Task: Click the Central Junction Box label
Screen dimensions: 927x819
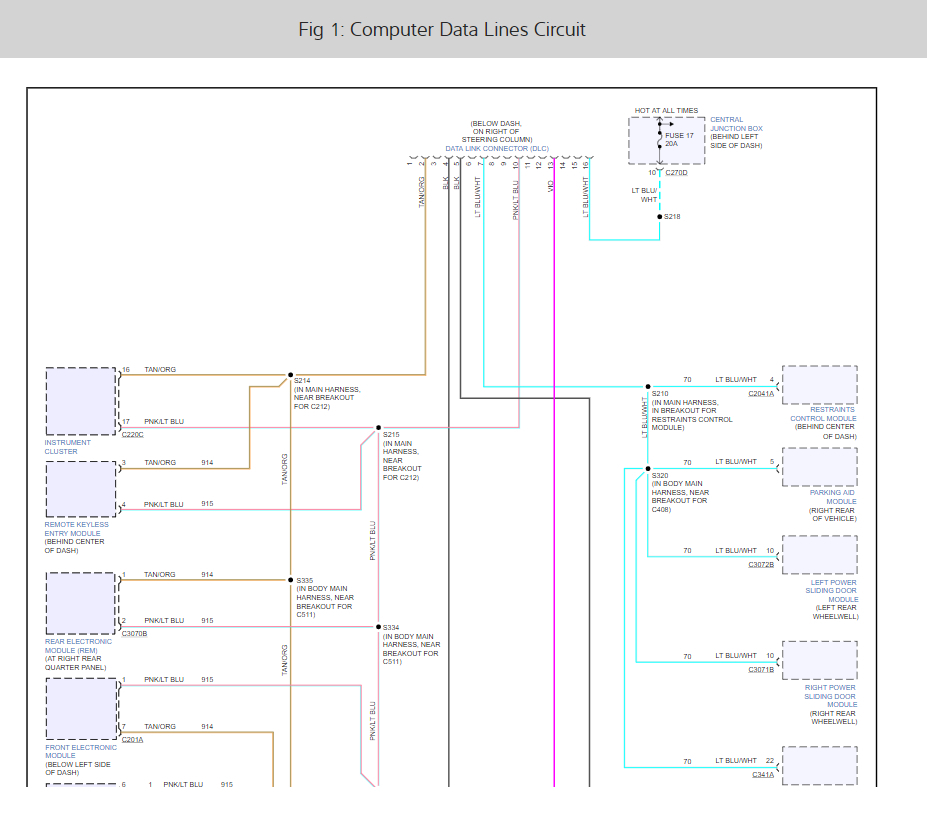Action: [x=735, y=128]
